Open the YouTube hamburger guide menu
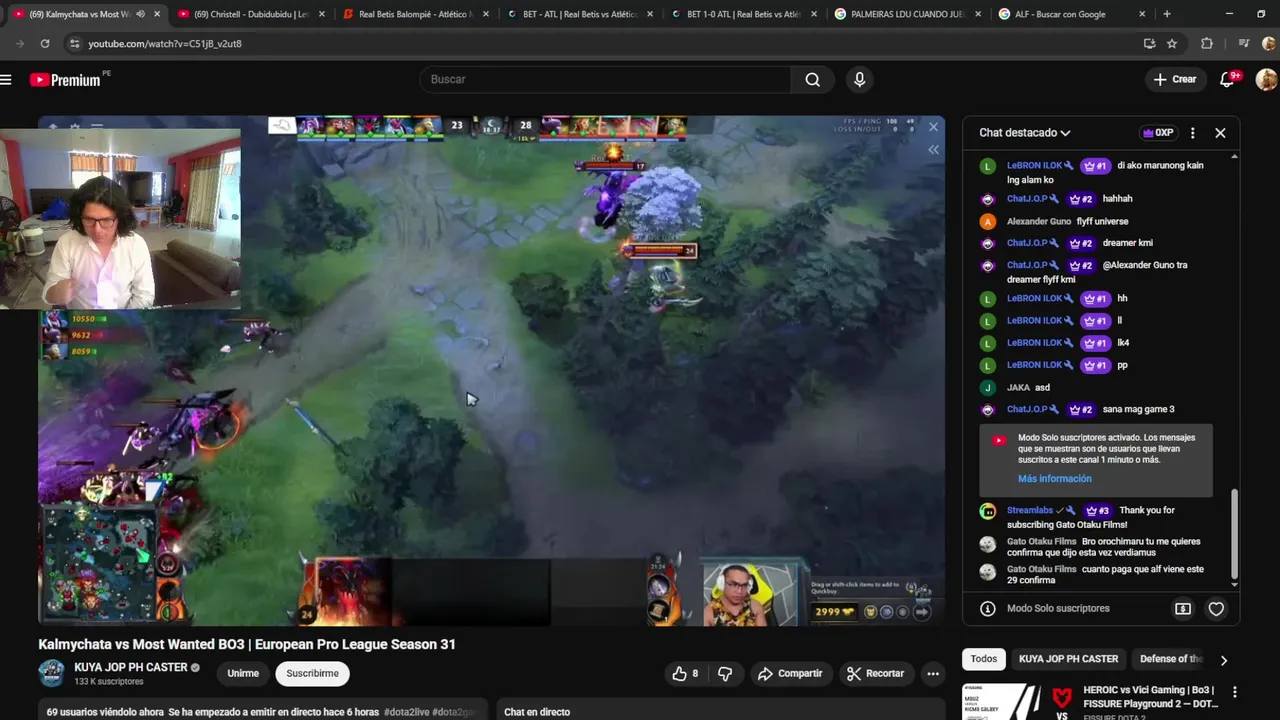Screen dimensions: 1280x720 point(6,79)
